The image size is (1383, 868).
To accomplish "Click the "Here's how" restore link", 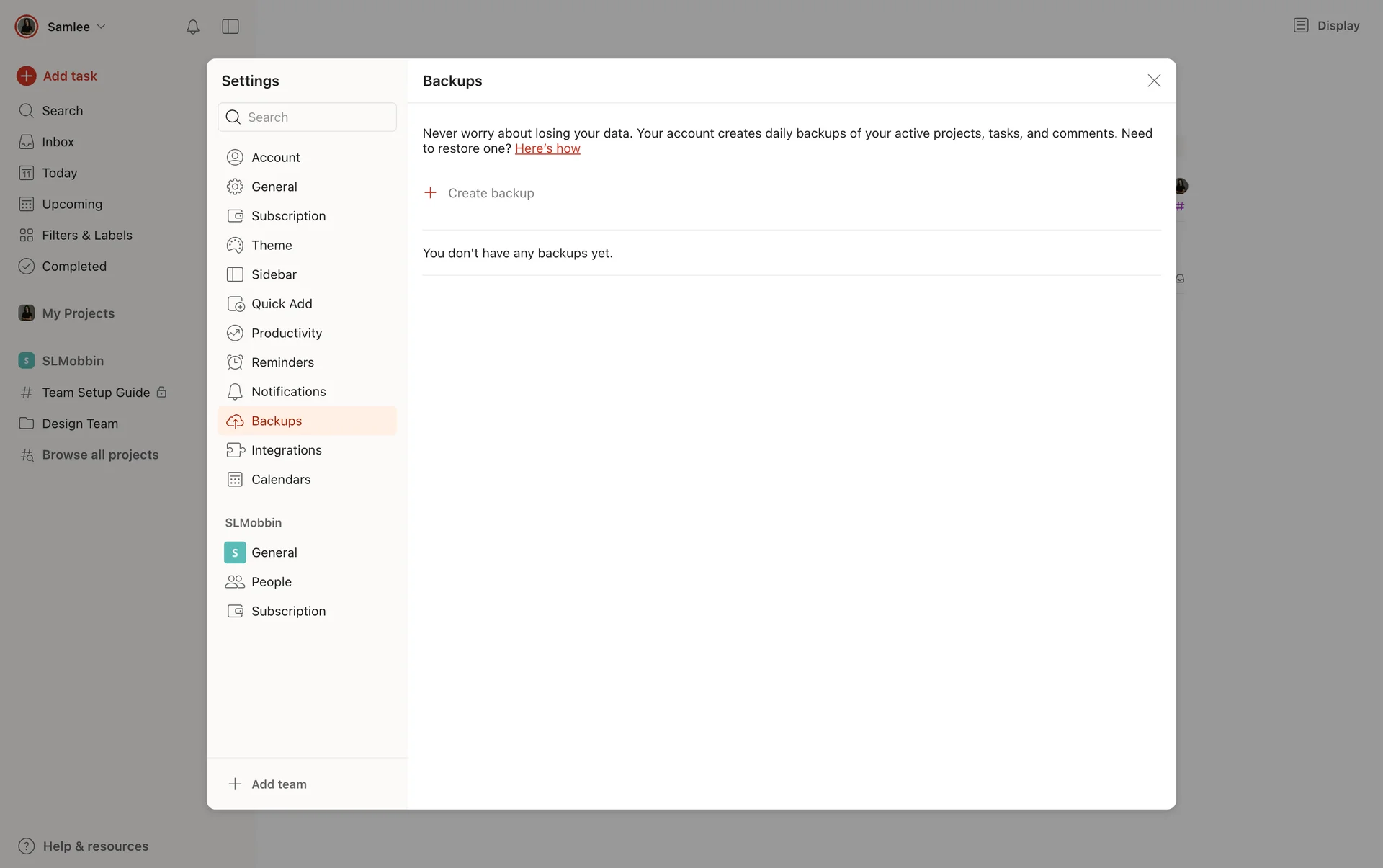I will [x=547, y=148].
